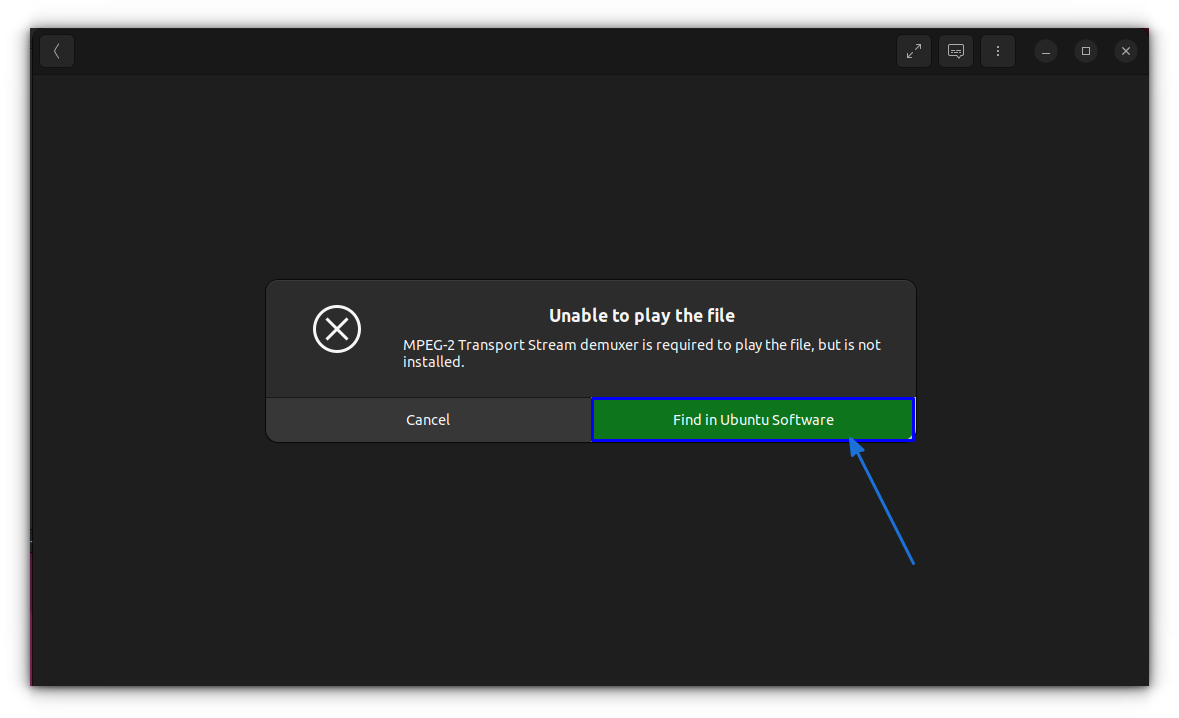The width and height of the screenshot is (1179, 718).
Task: Open the app menu for playback settings
Action: click(997, 50)
